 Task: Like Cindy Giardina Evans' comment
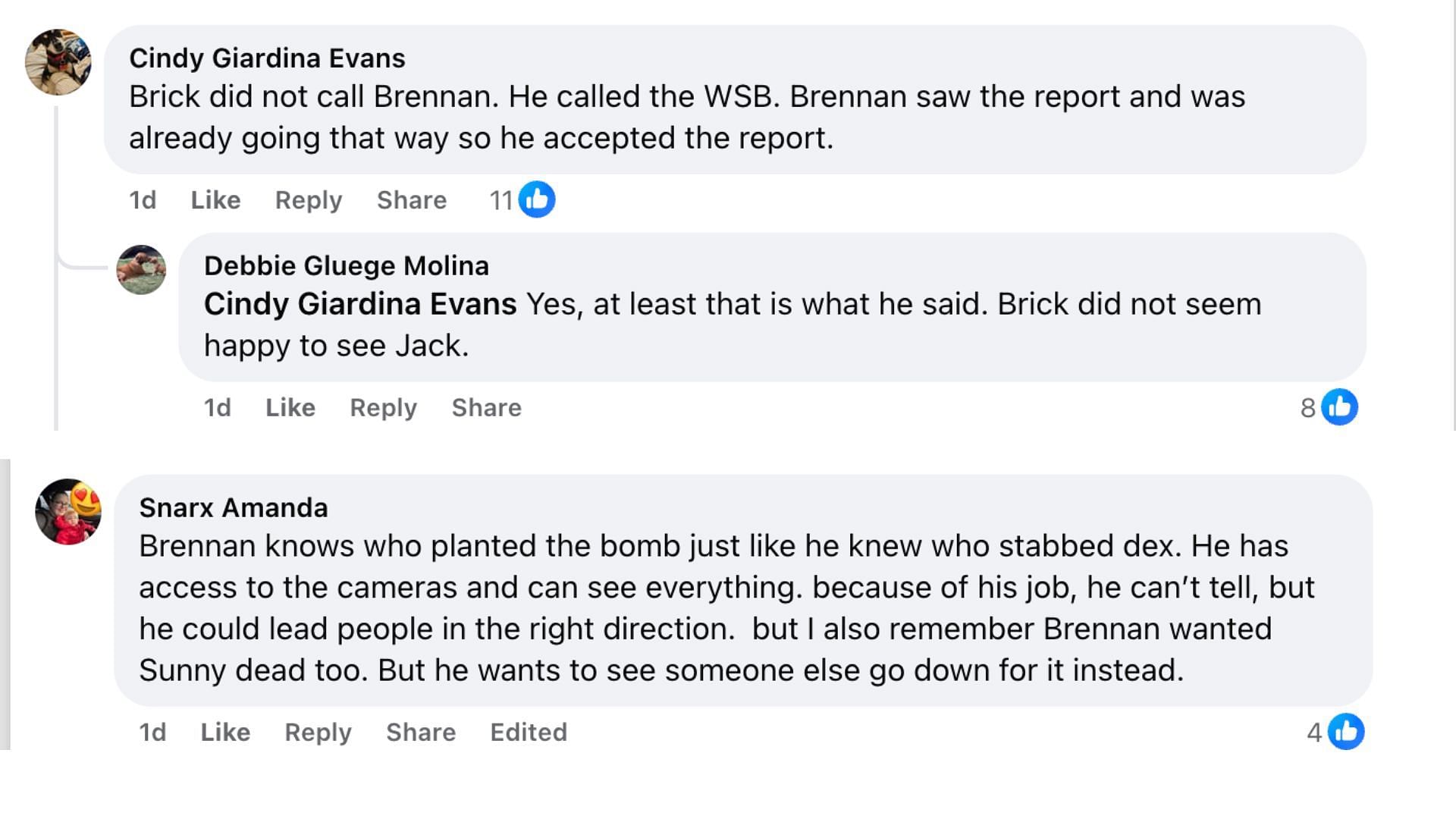[215, 200]
